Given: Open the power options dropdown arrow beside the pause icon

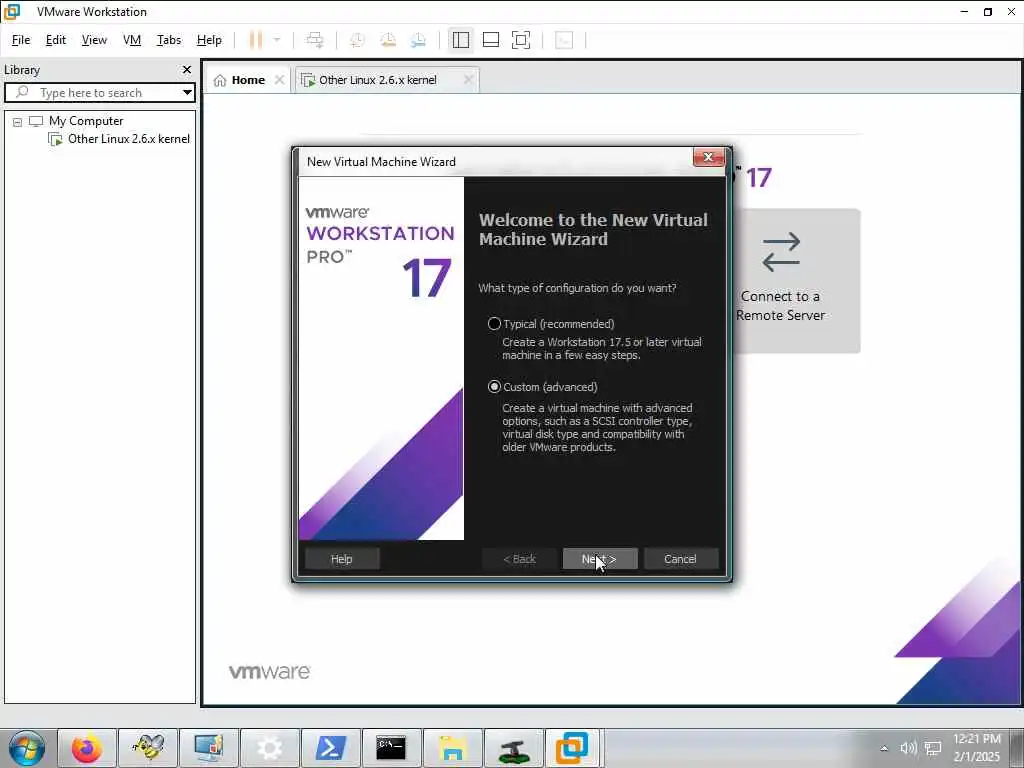Looking at the screenshot, I should pos(277,40).
